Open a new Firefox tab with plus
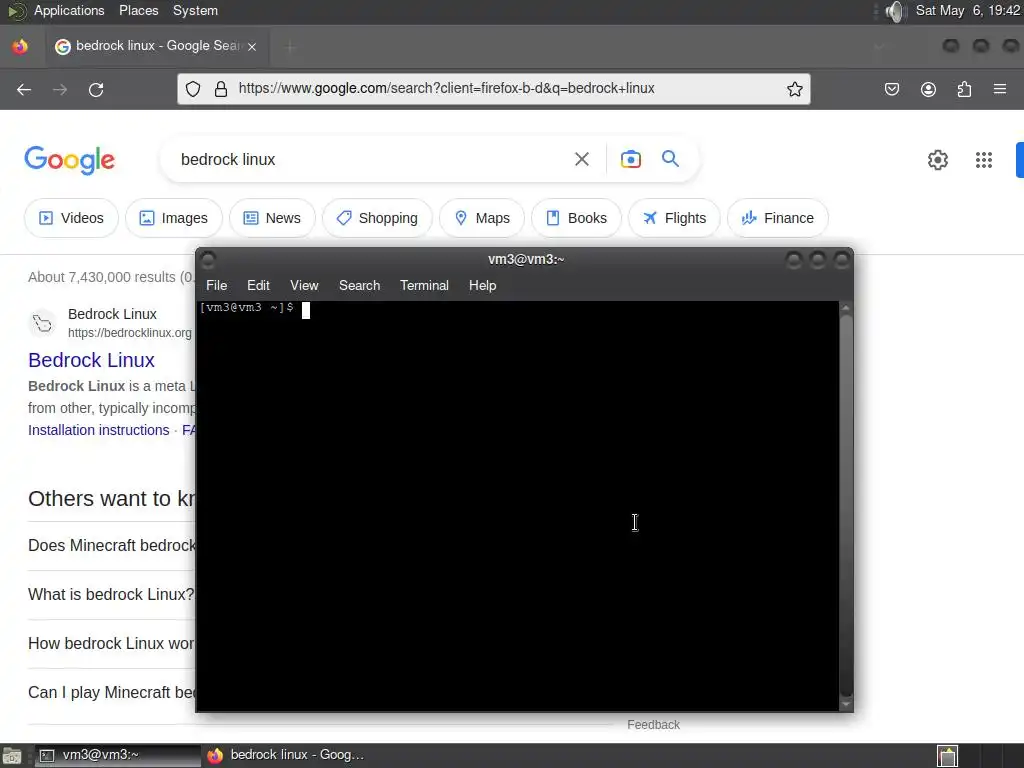1024x768 pixels. coord(291,46)
